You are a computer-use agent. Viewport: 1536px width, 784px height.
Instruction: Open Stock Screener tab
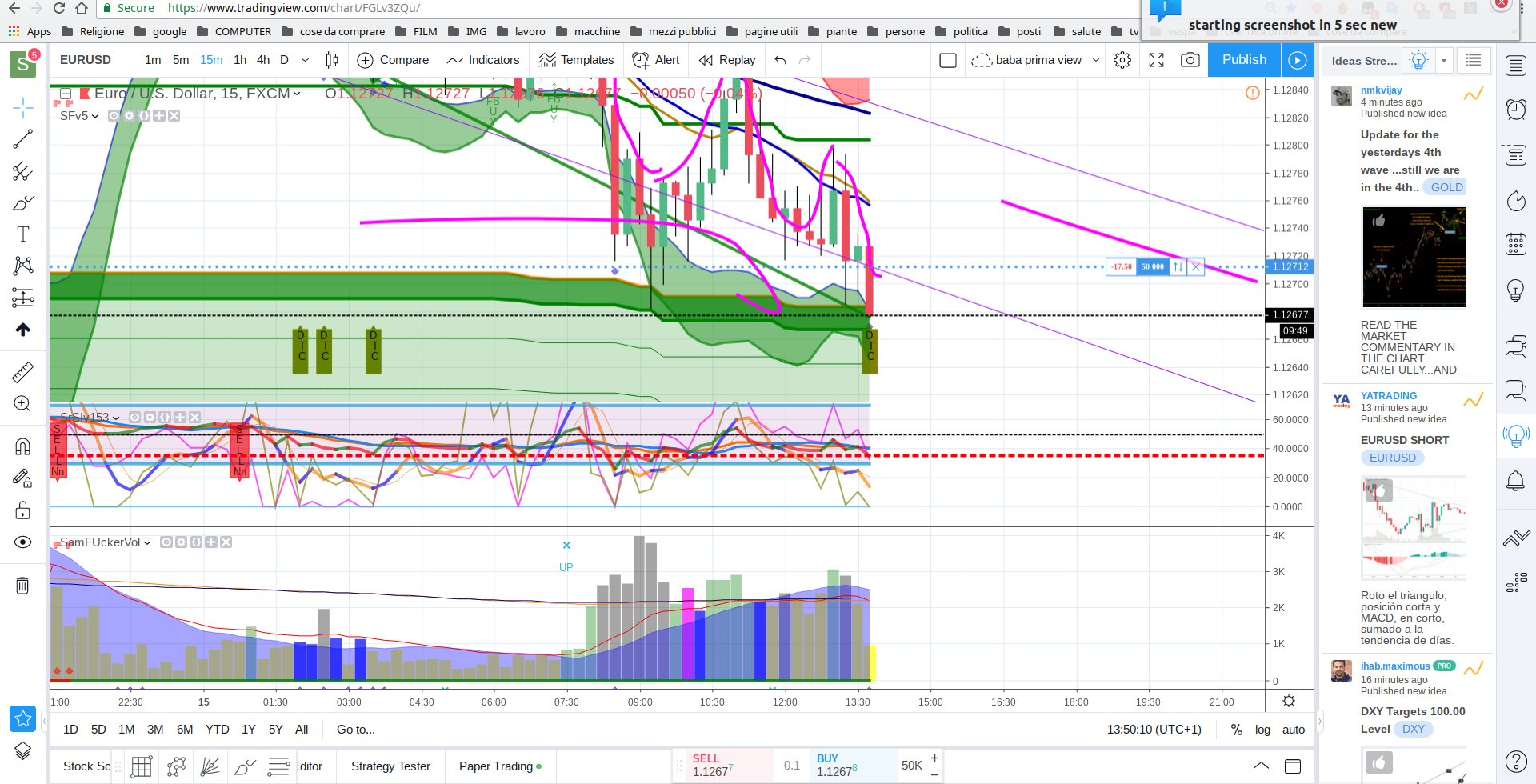(87, 766)
